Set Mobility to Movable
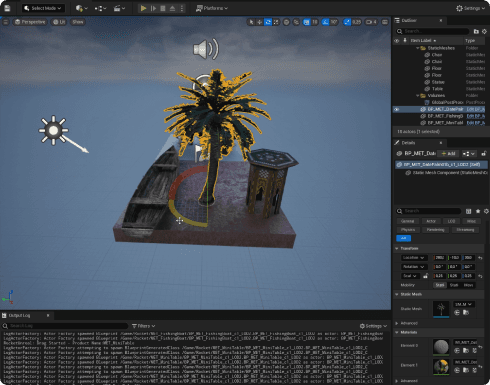This screenshot has width=490, height=385. pos(468,285)
